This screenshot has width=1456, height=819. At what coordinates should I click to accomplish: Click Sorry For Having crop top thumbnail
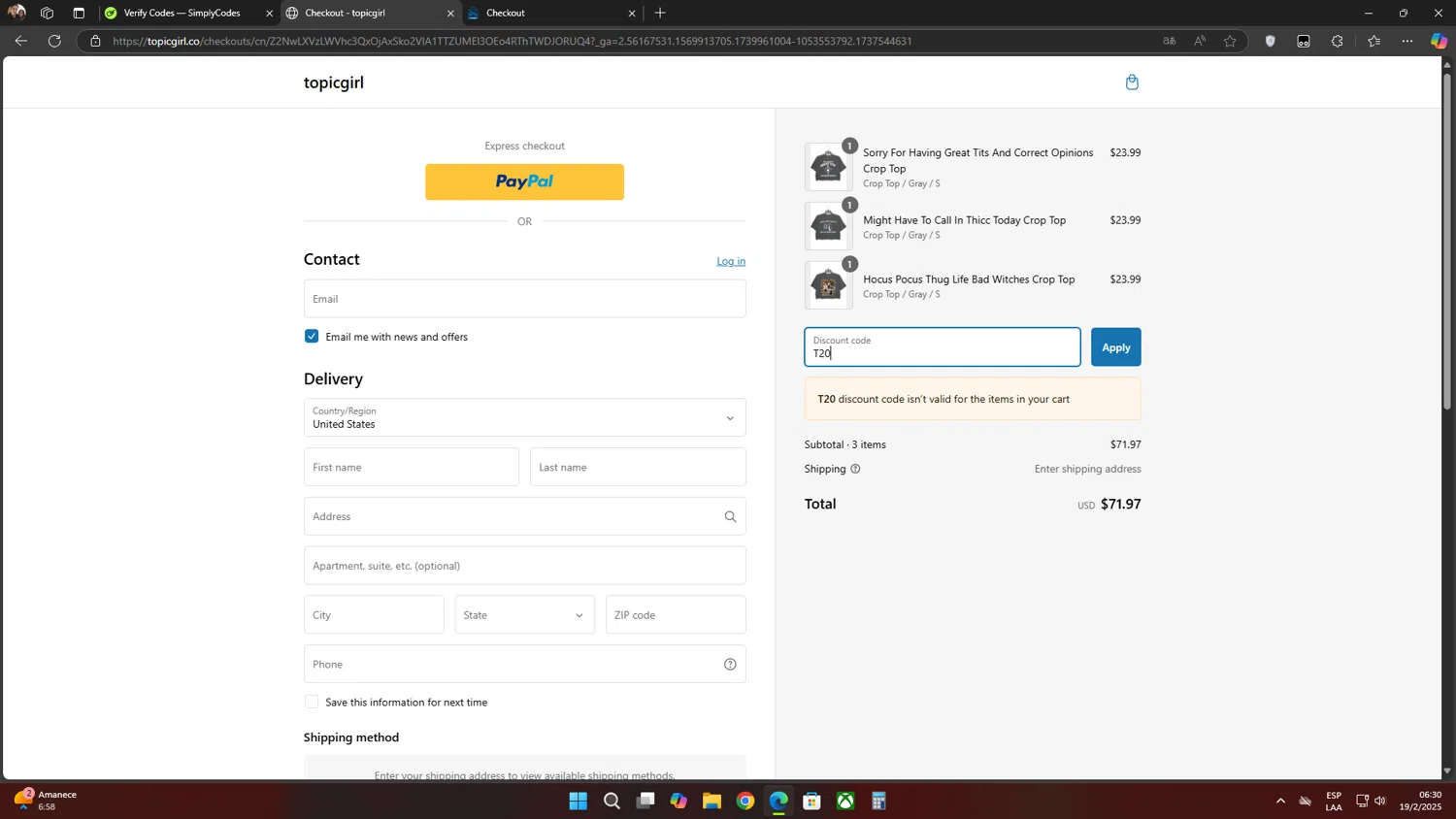(x=828, y=167)
